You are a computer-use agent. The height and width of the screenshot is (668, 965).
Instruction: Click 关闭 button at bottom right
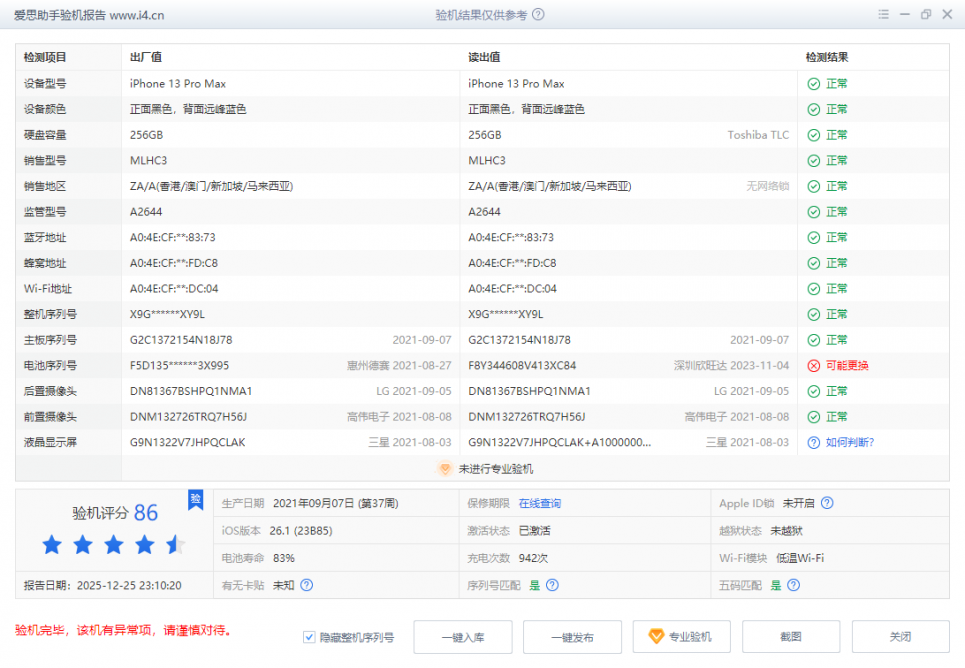pos(900,637)
